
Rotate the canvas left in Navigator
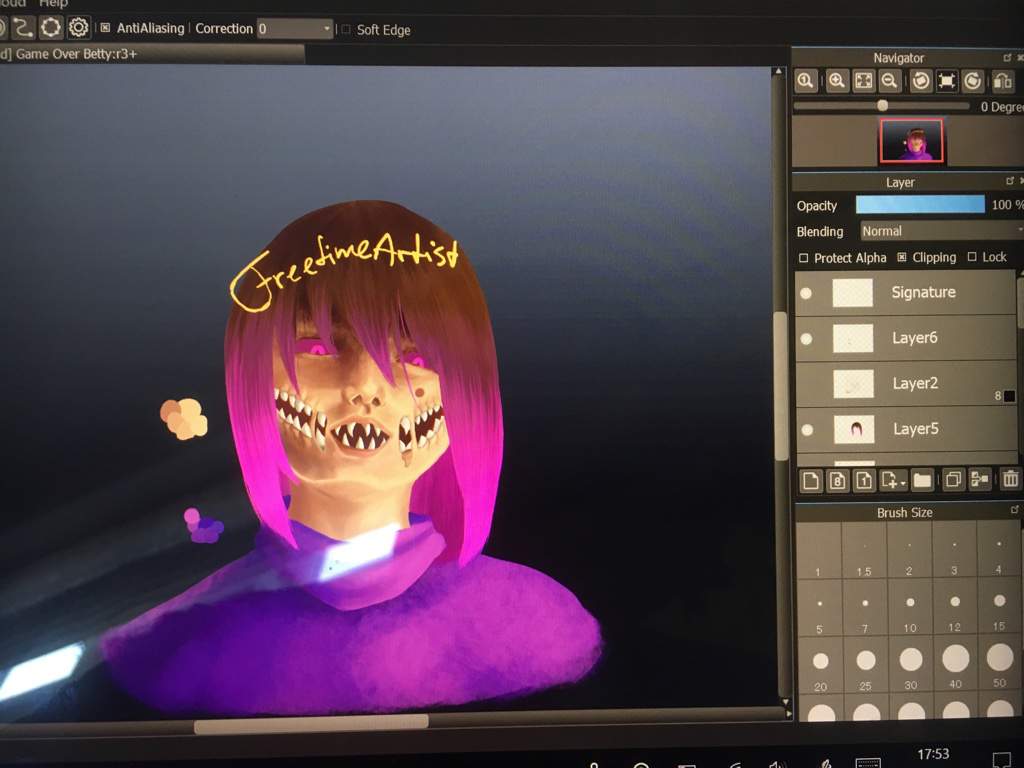point(921,81)
